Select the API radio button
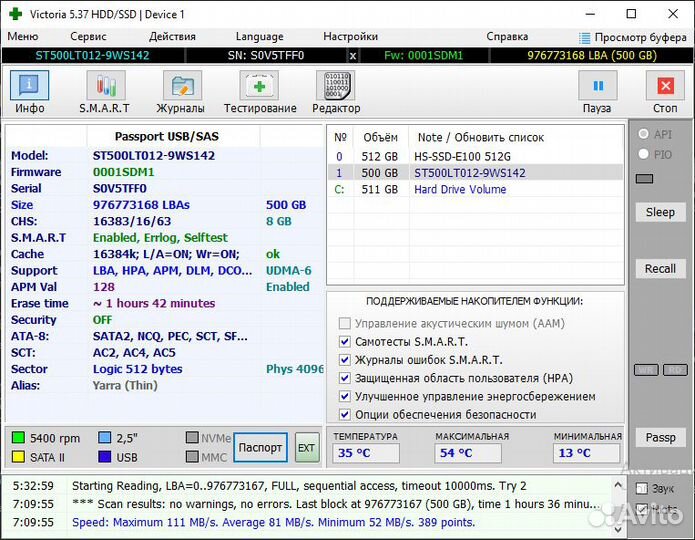The width and height of the screenshot is (695, 540). tap(643, 133)
